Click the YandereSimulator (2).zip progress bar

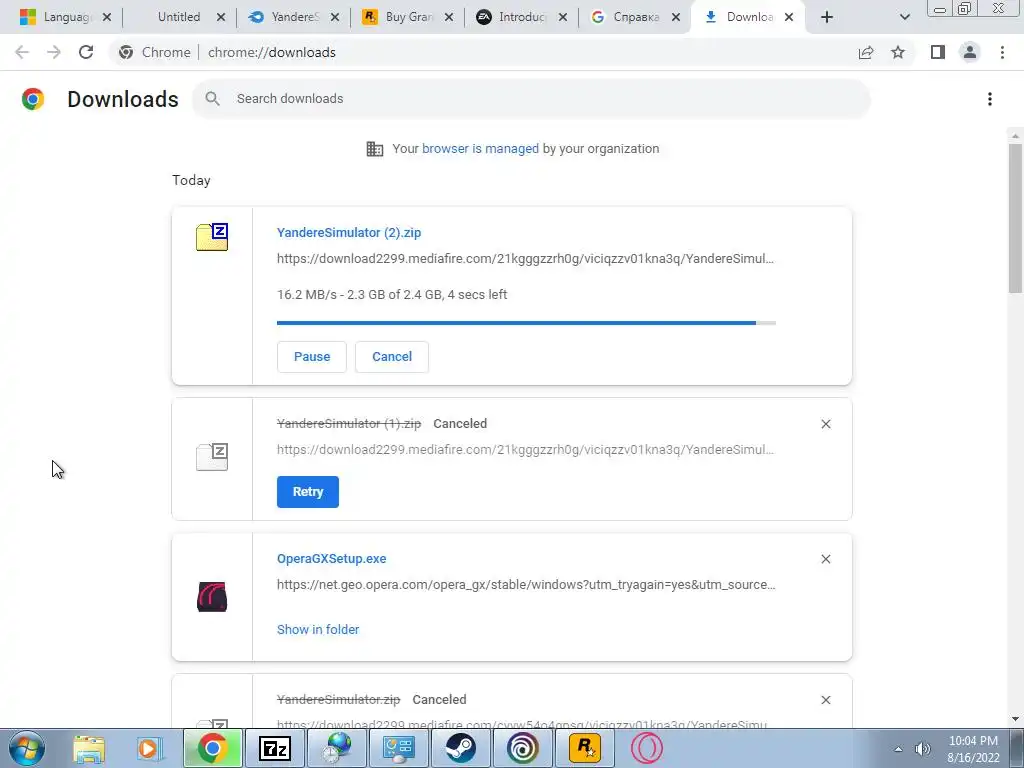526,323
